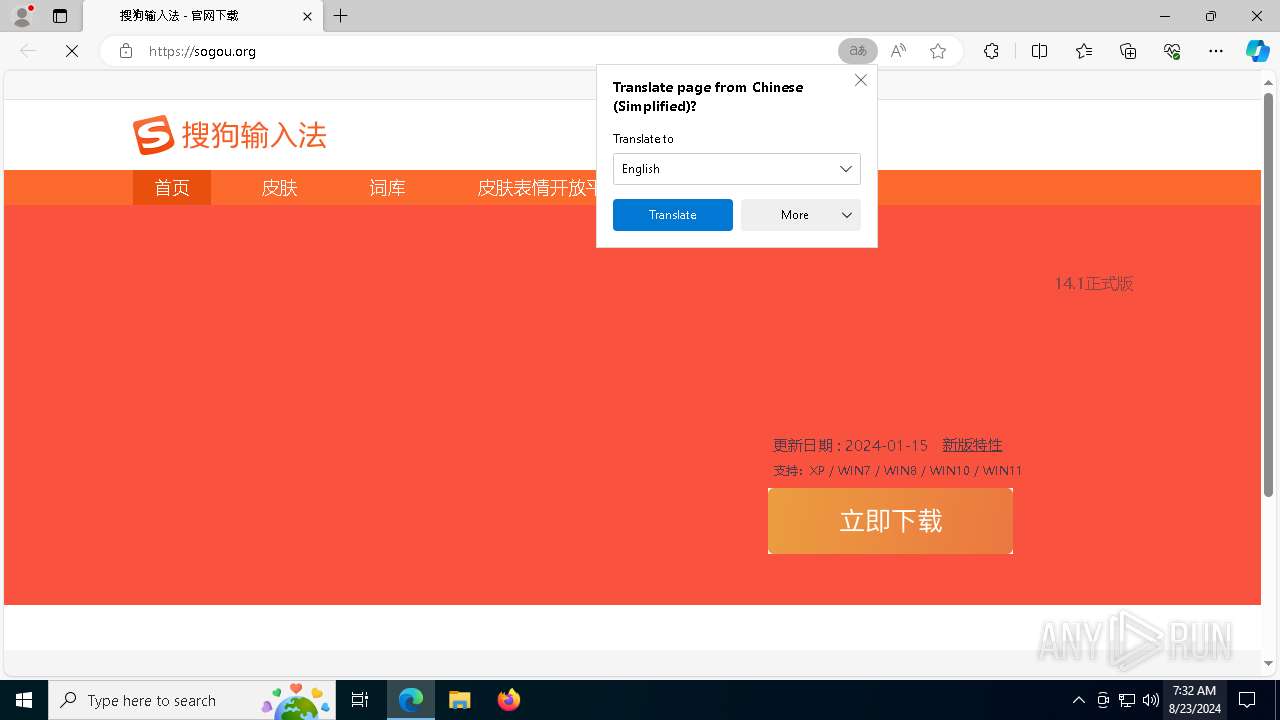Close the Sogou input method tab

[x=307, y=16]
